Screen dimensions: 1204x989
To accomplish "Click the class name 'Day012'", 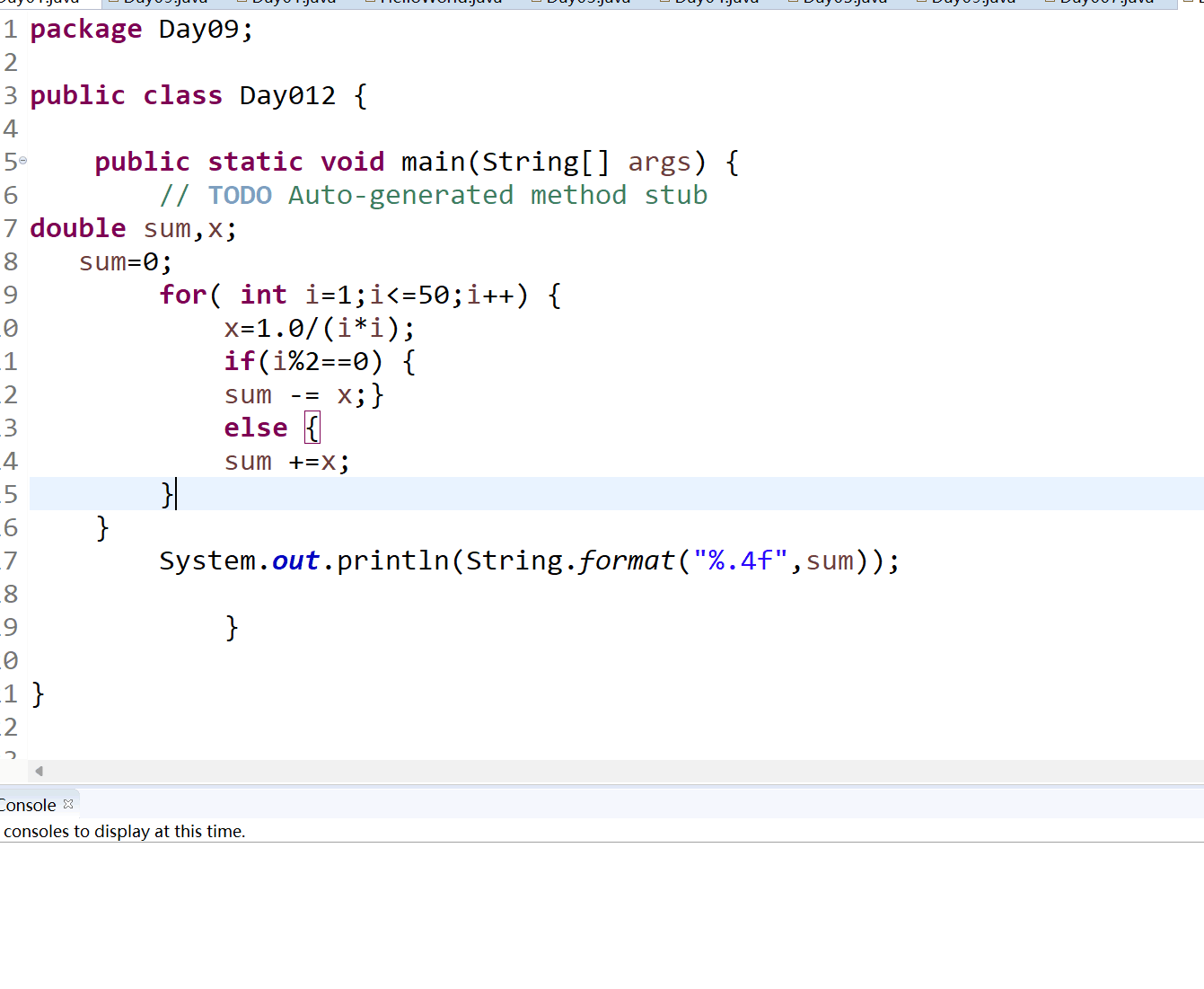I will 287,96.
